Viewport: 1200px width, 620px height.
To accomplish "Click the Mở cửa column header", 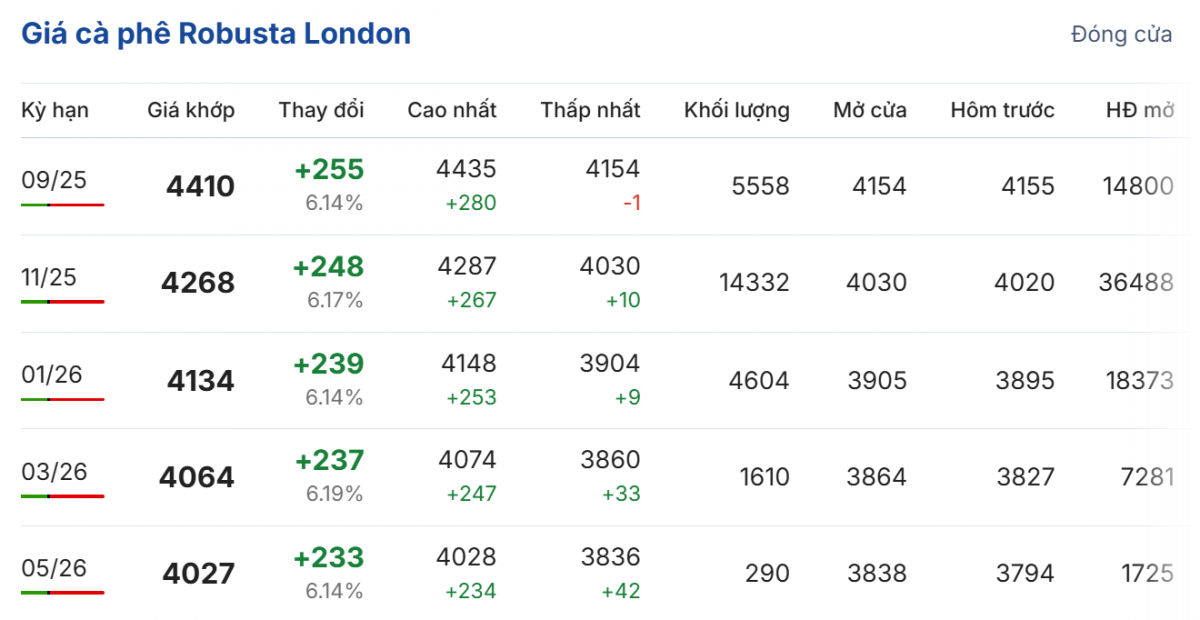I will click(870, 110).
